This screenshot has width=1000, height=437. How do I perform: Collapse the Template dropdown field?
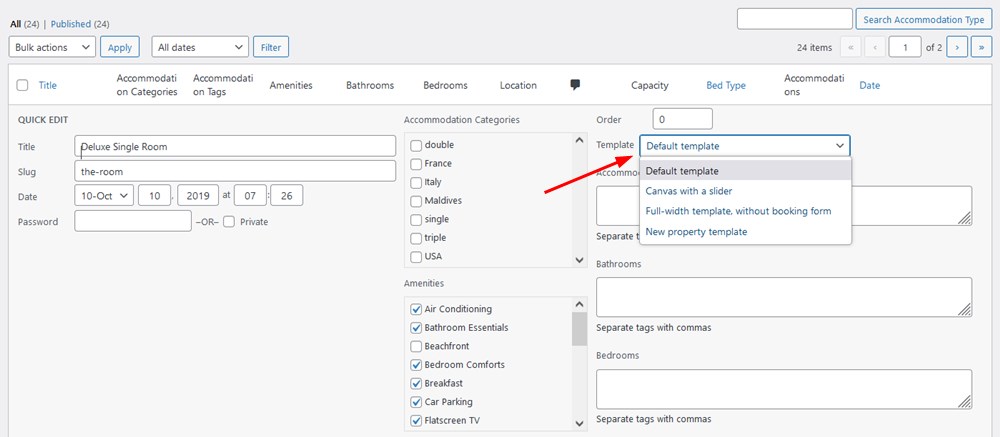[745, 145]
